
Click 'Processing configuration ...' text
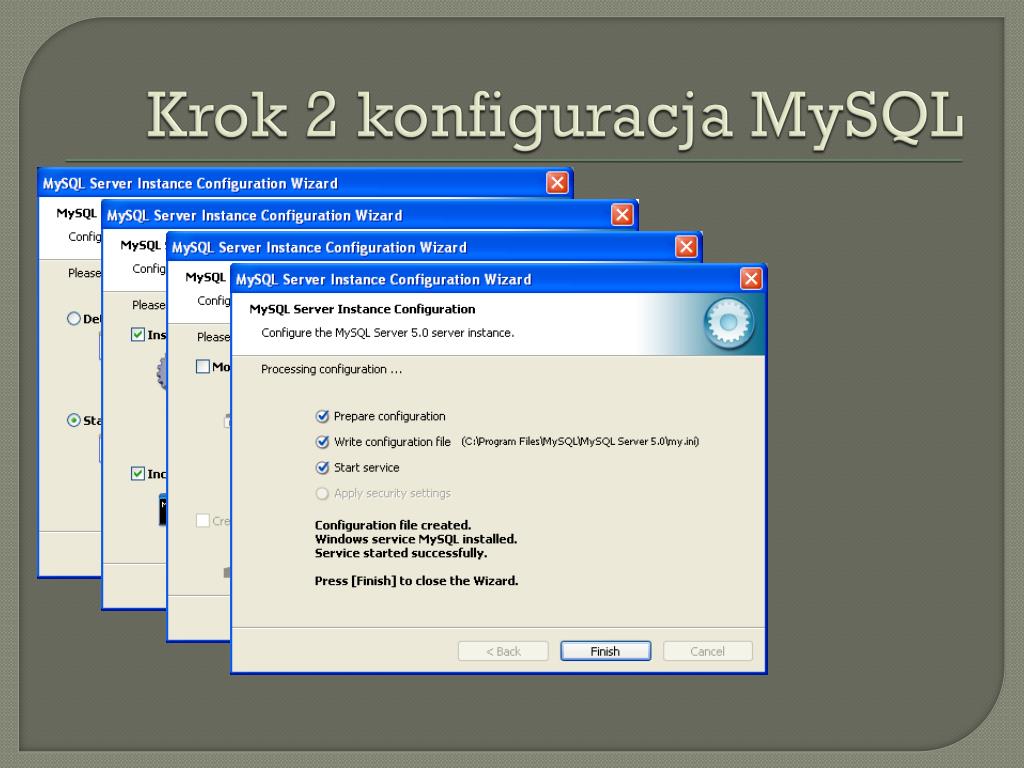pos(331,369)
